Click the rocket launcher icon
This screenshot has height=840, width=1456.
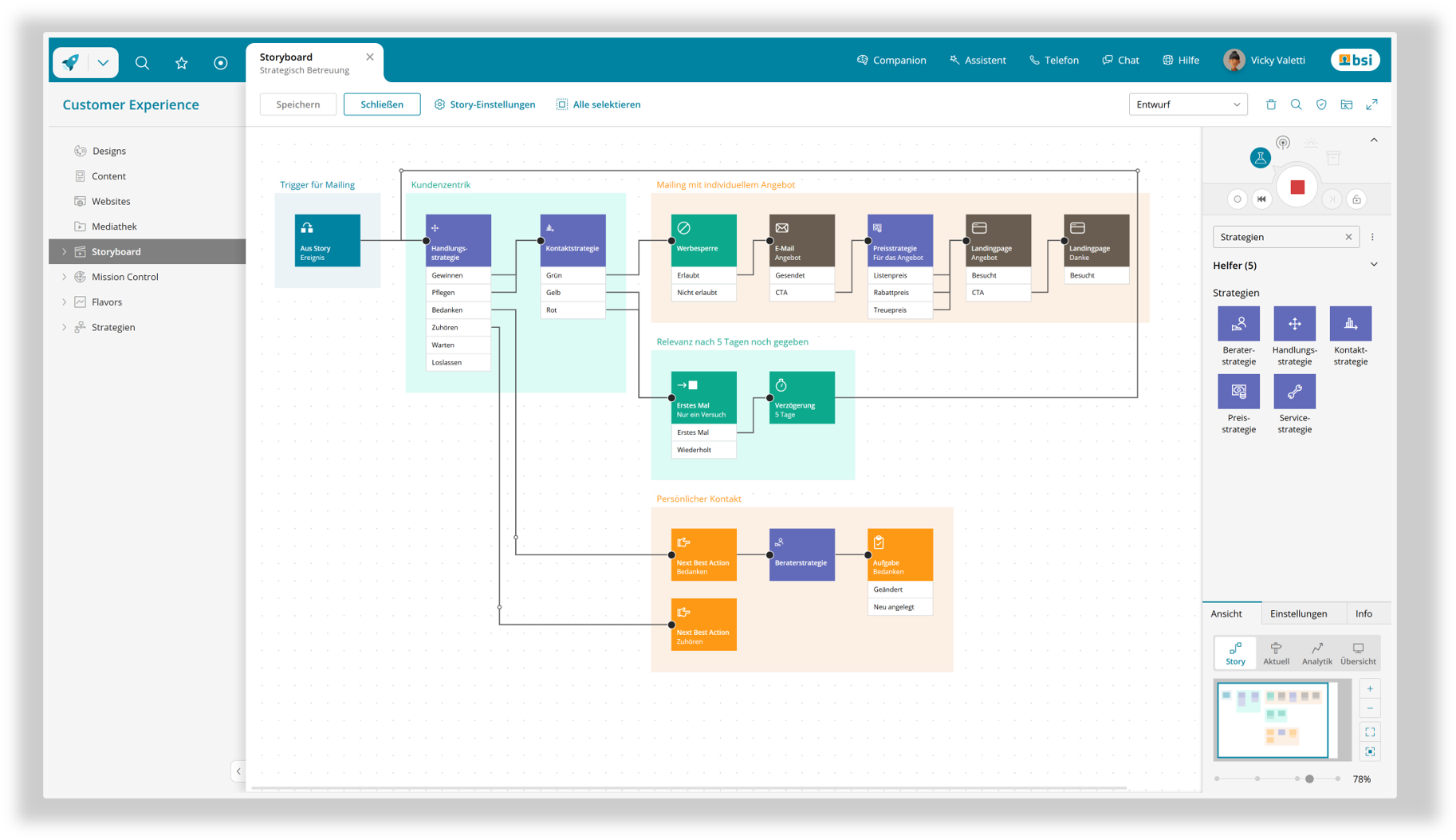tap(71, 62)
